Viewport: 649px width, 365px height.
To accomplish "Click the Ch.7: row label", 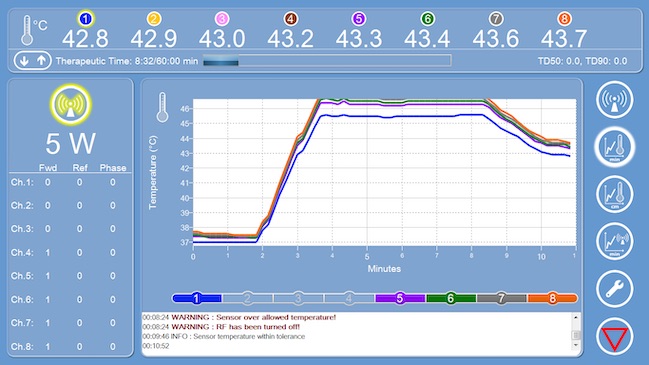I will click(22, 323).
